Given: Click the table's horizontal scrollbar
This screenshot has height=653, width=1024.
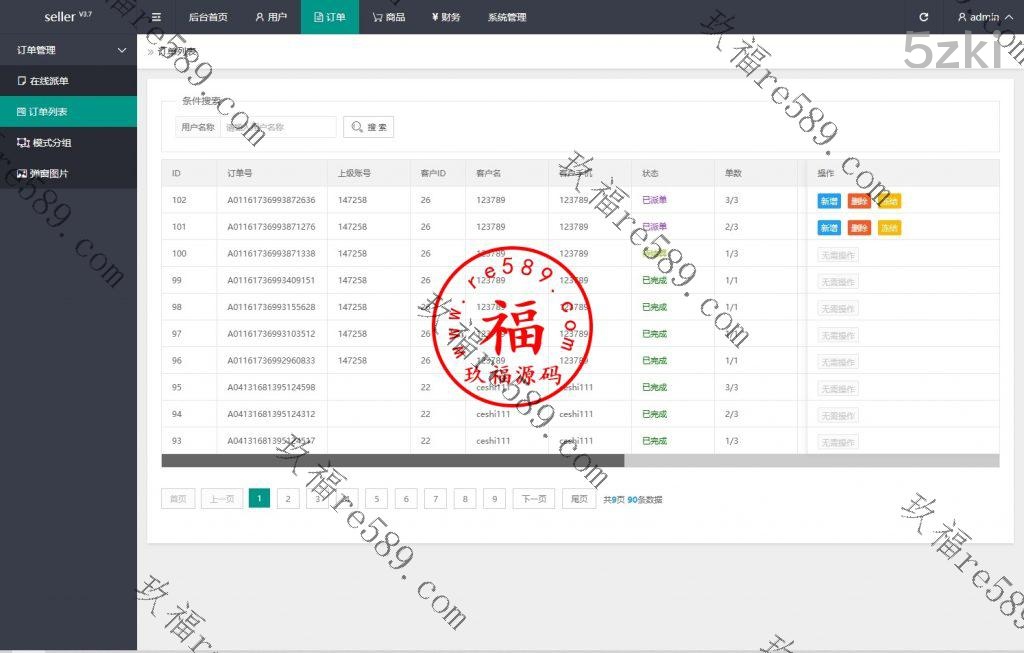Looking at the screenshot, I should pyautogui.click(x=392, y=461).
